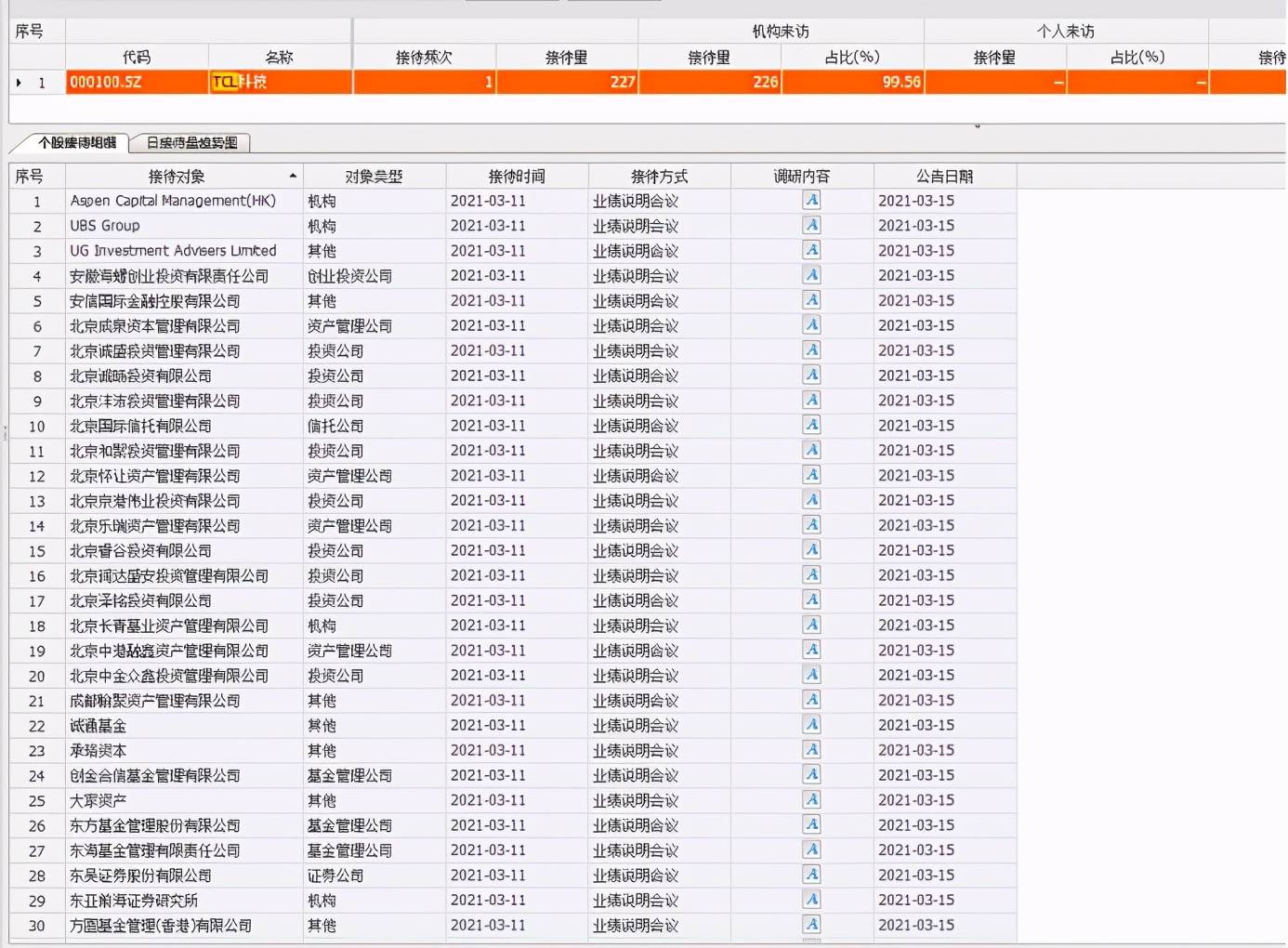
Task: Click the 机构来访 group header
Action: point(781,31)
